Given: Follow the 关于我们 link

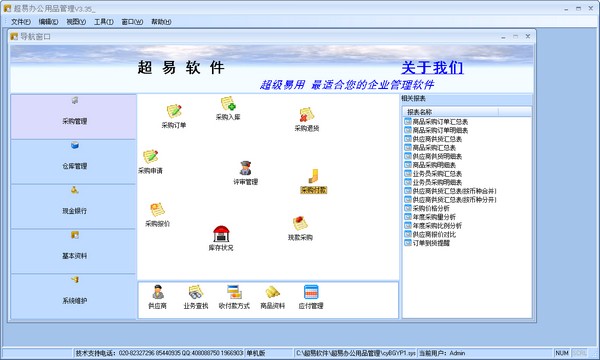Looking at the screenshot, I should pyautogui.click(x=432, y=68).
